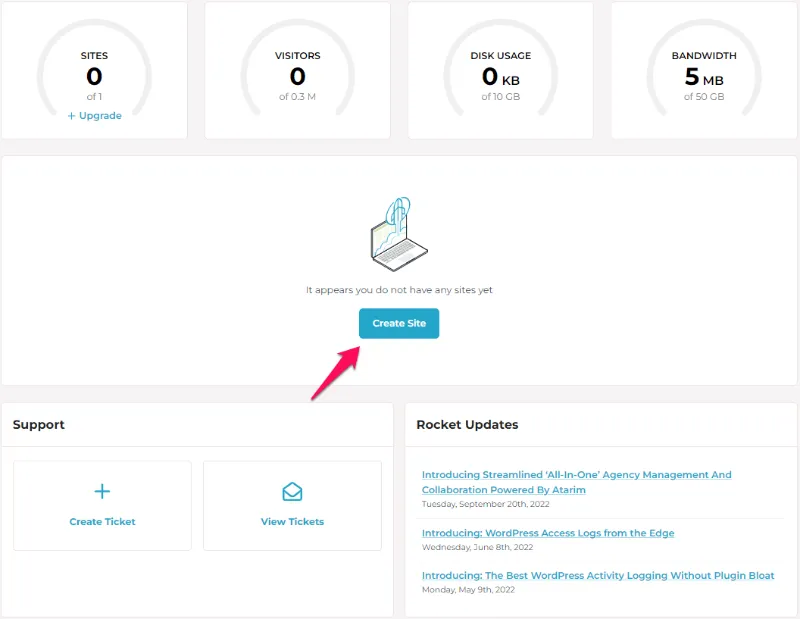Click the Support panel heading
800x619 pixels.
[x=38, y=424]
